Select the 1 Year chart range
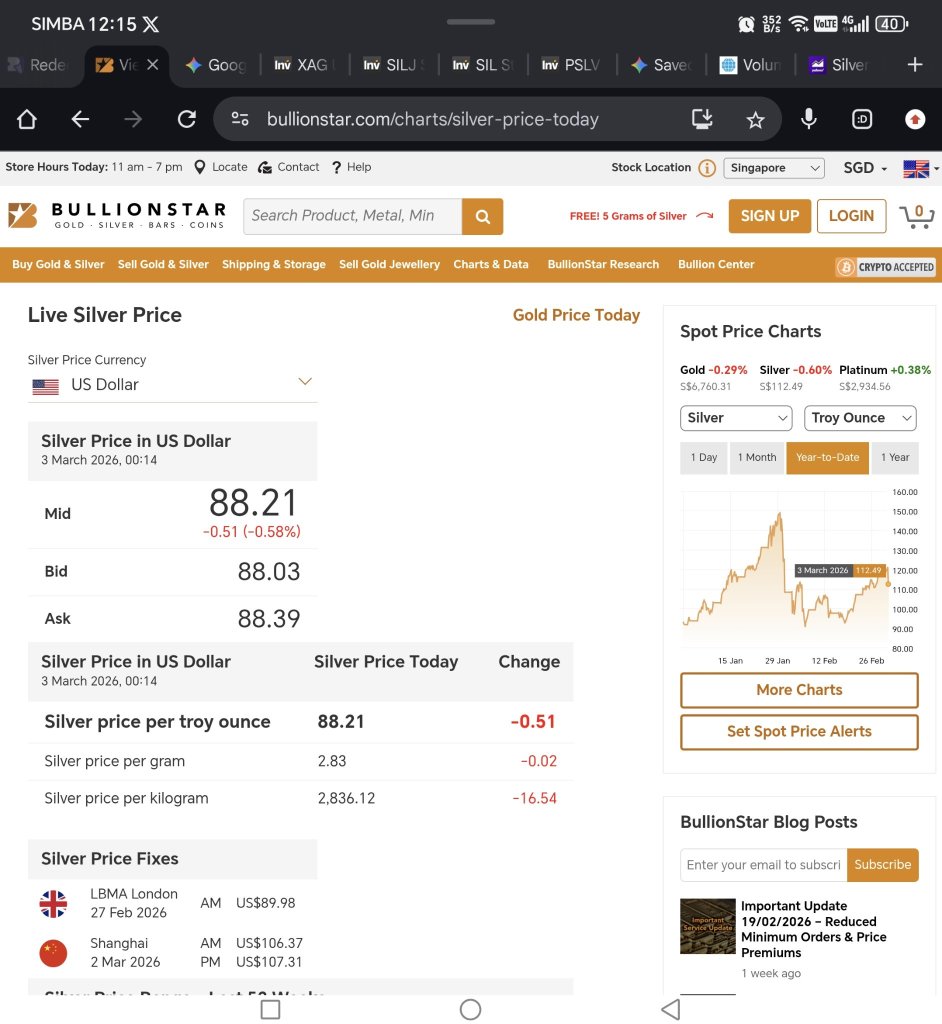 (895, 458)
